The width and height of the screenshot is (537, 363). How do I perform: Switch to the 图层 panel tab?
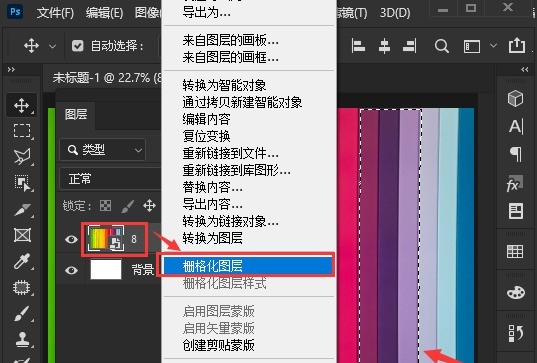76,114
